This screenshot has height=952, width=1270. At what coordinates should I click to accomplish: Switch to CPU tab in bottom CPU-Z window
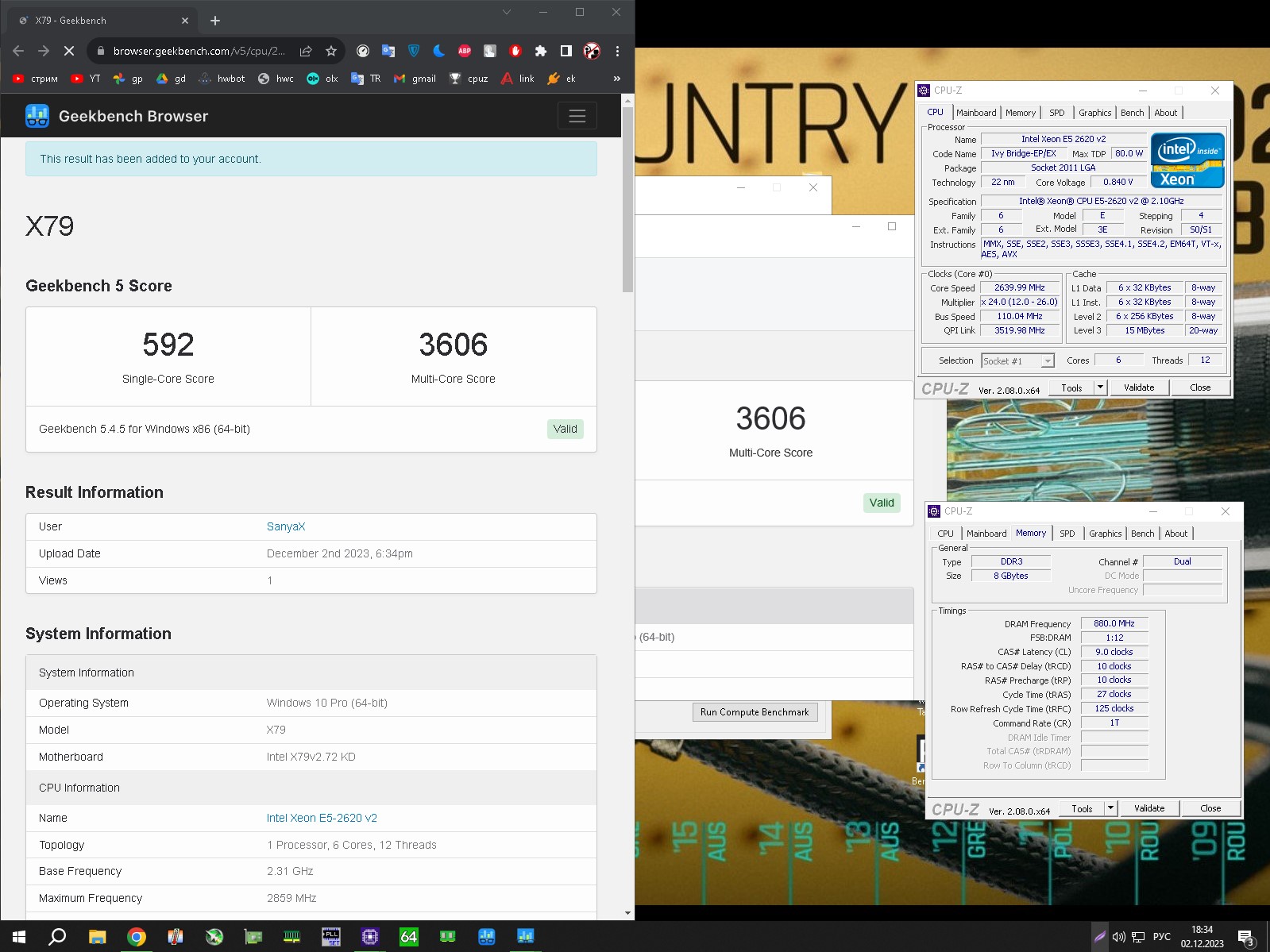coord(945,534)
